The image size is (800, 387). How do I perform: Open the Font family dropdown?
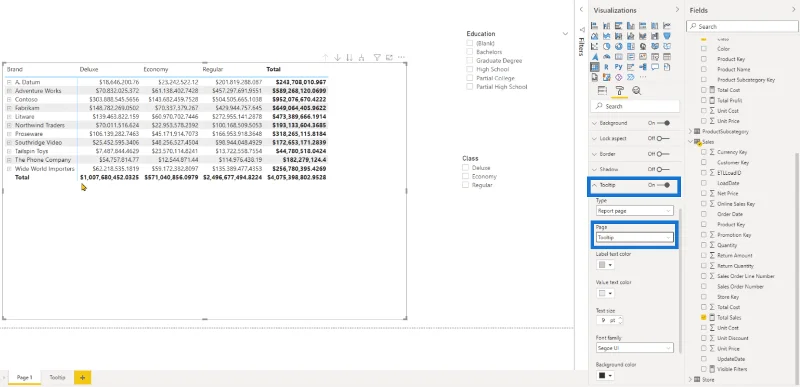point(635,348)
